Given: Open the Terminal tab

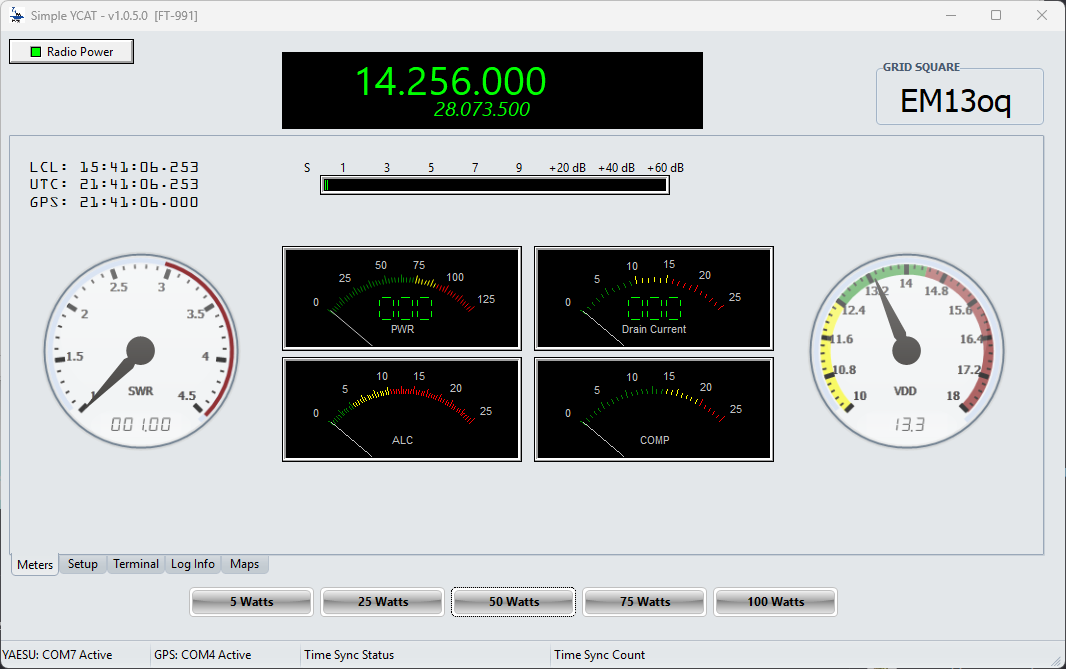Looking at the screenshot, I should [136, 563].
